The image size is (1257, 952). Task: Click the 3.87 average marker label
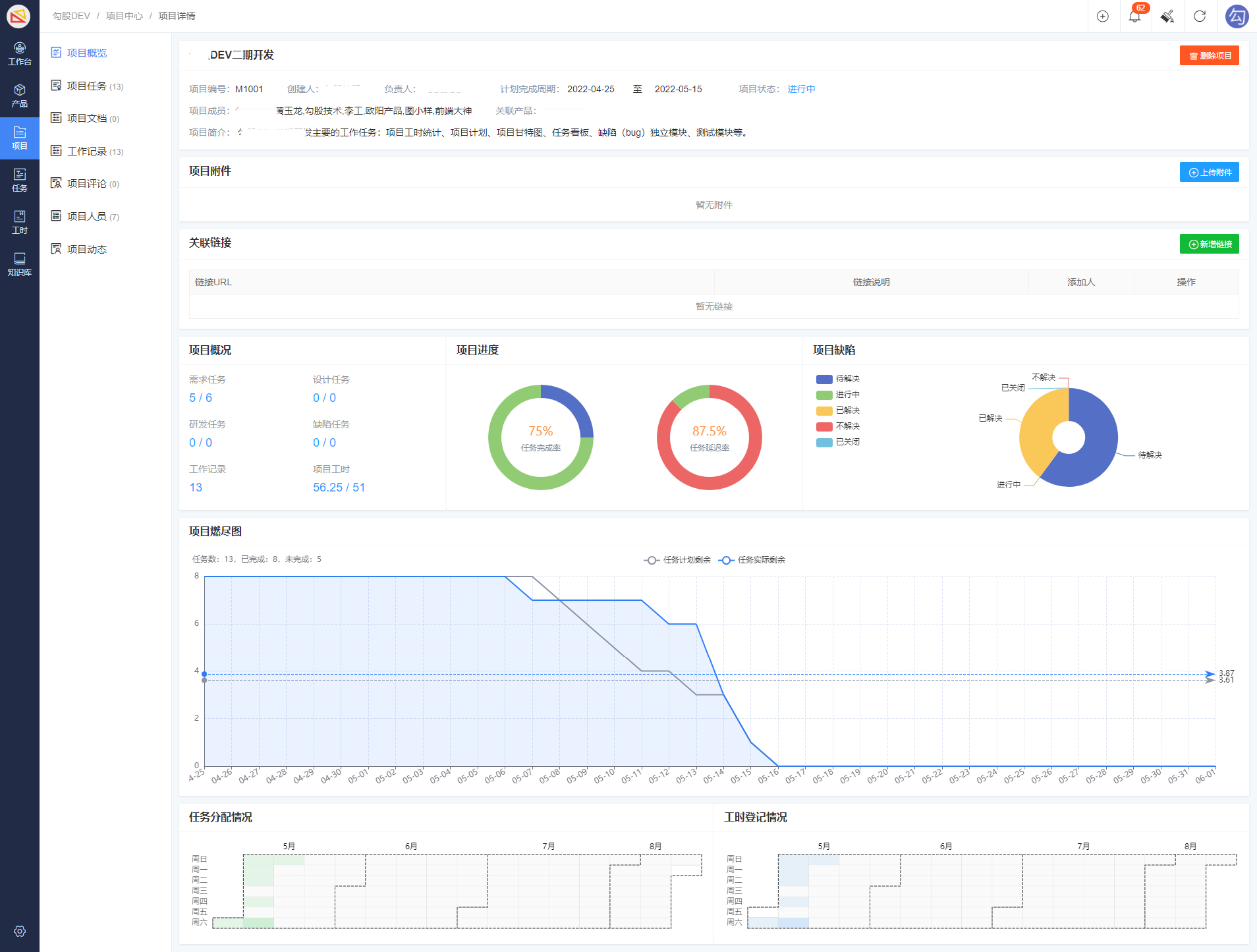1227,673
